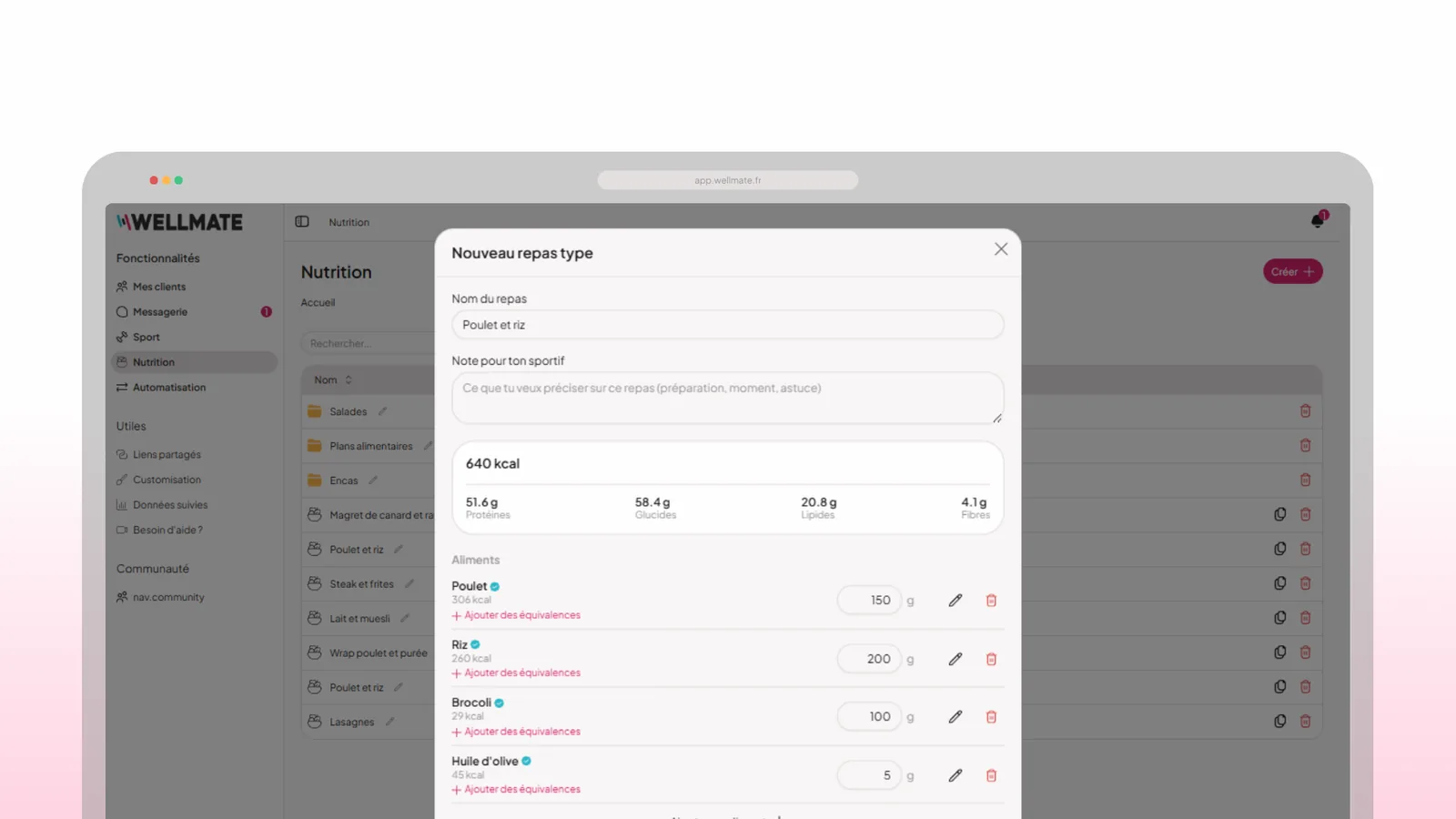The width and height of the screenshot is (1456, 819).
Task: Edit the Brocoli food item
Action: click(955, 717)
